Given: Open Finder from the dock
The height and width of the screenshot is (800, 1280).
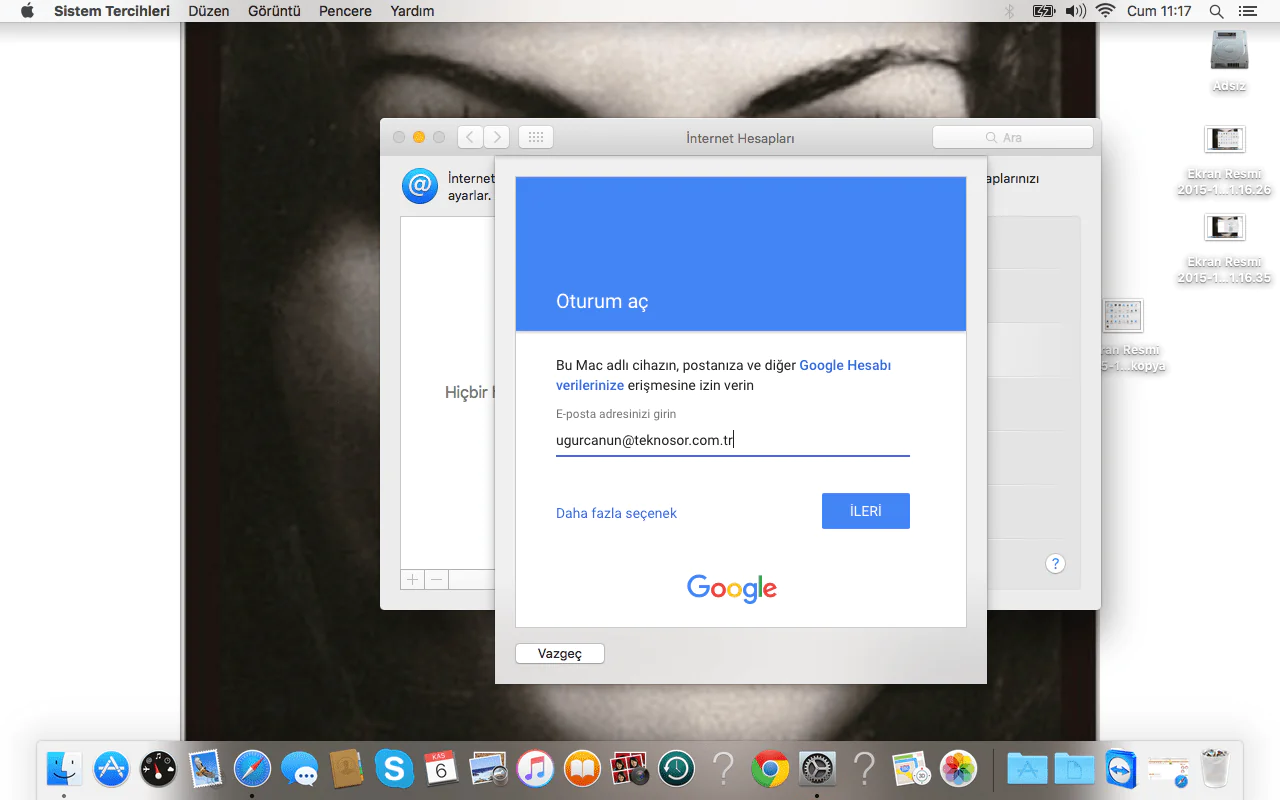Looking at the screenshot, I should pyautogui.click(x=64, y=768).
